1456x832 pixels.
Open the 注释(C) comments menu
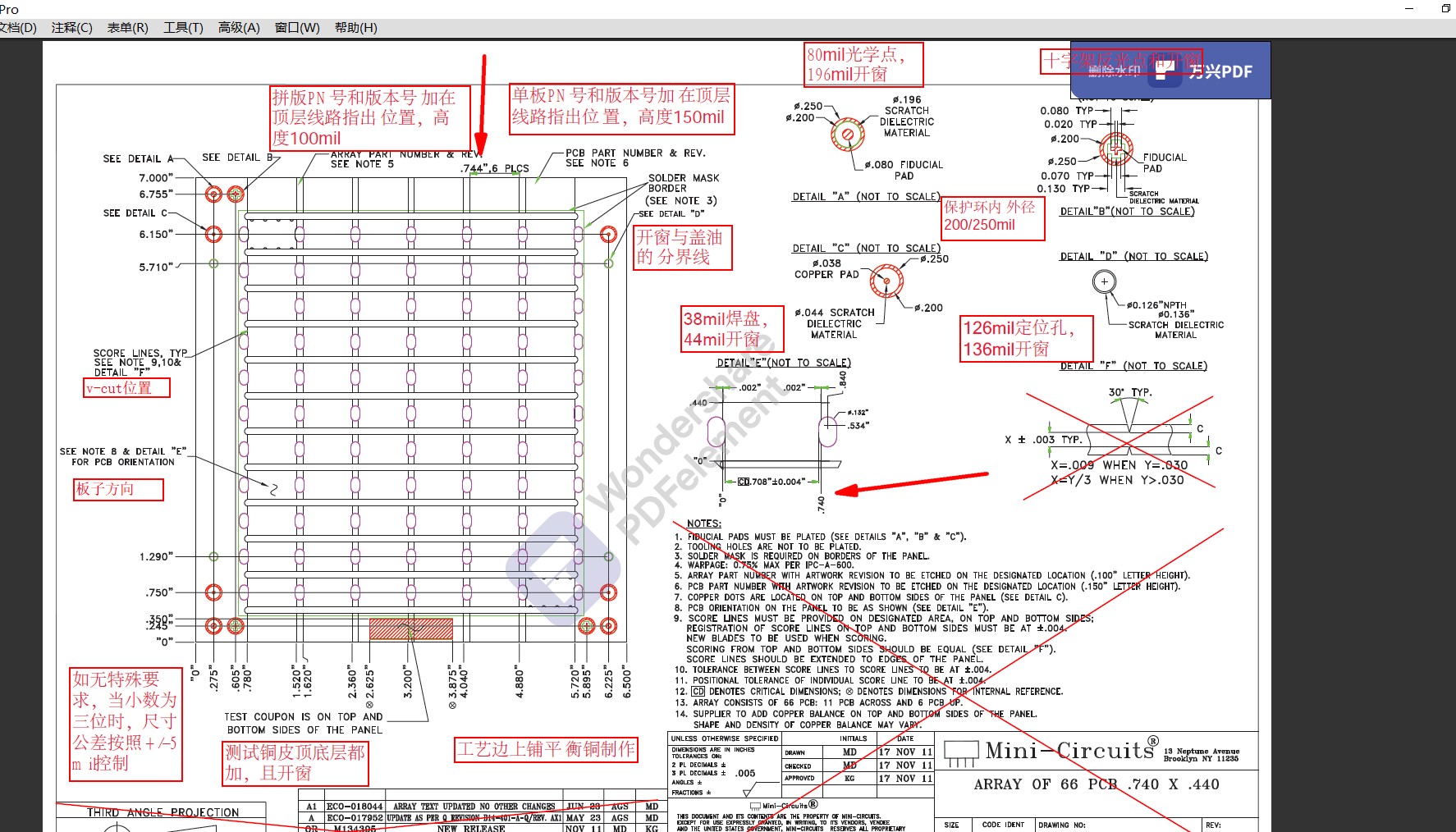pos(71,27)
